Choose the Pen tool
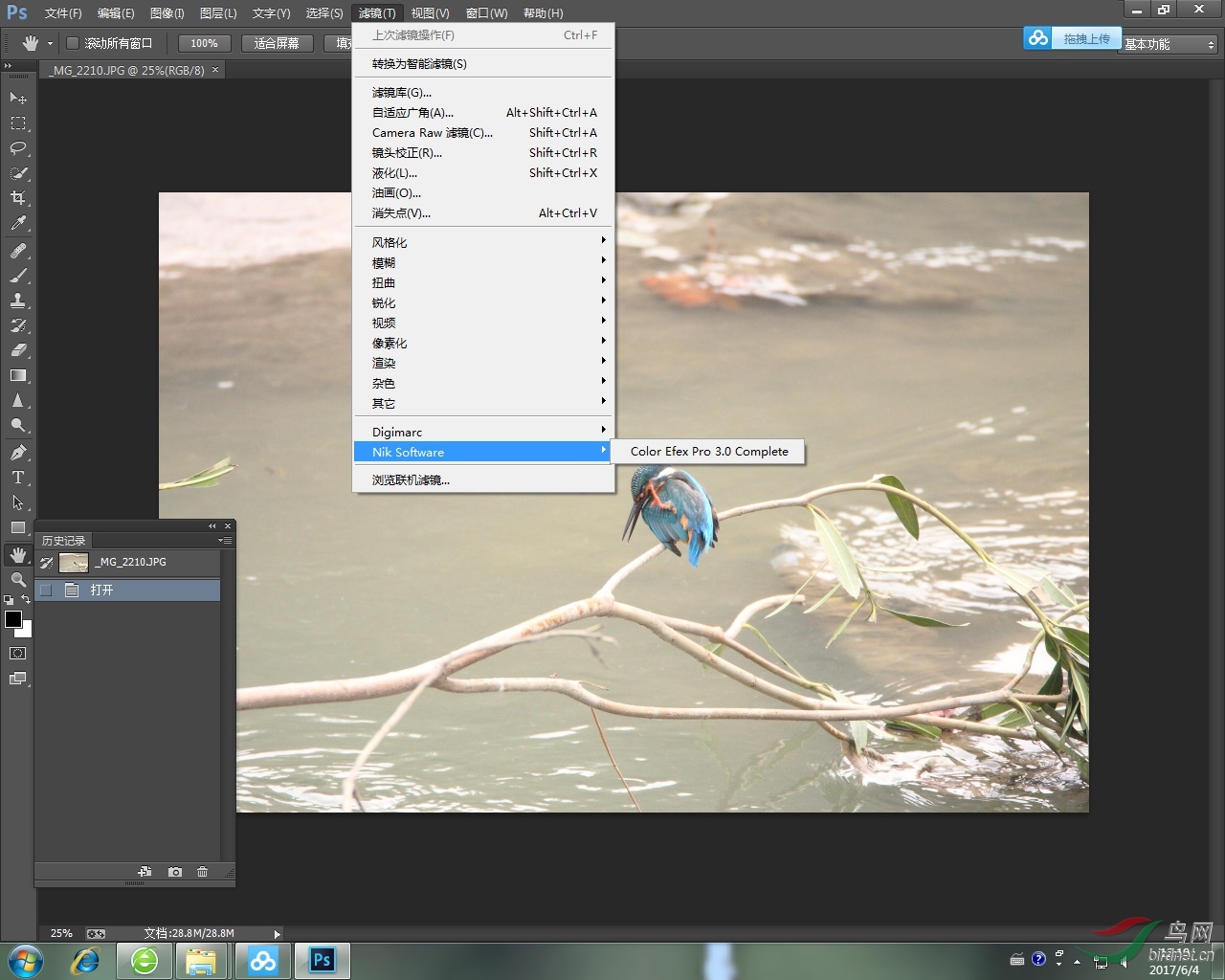 point(18,452)
